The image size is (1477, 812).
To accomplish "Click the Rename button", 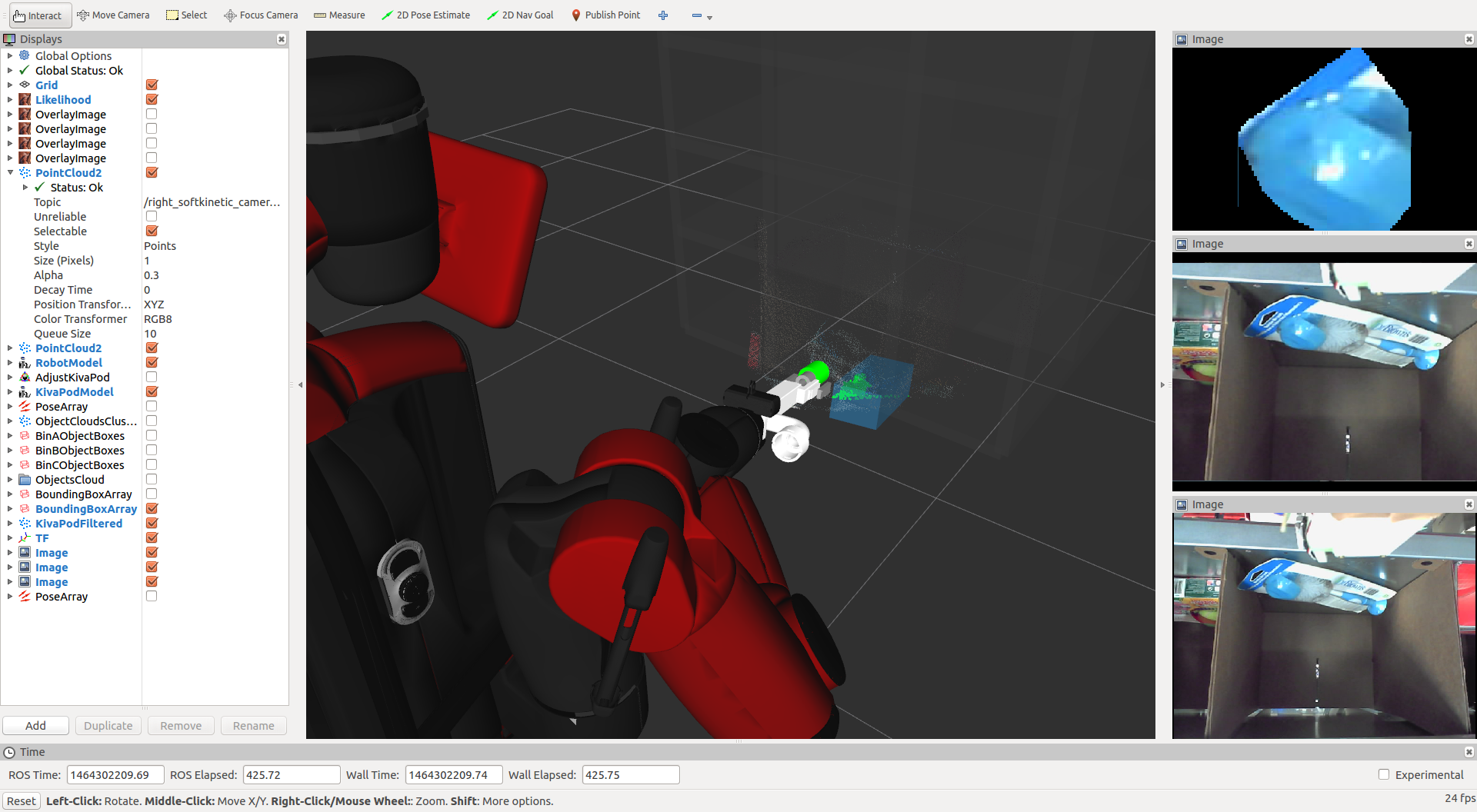I will 253,725.
